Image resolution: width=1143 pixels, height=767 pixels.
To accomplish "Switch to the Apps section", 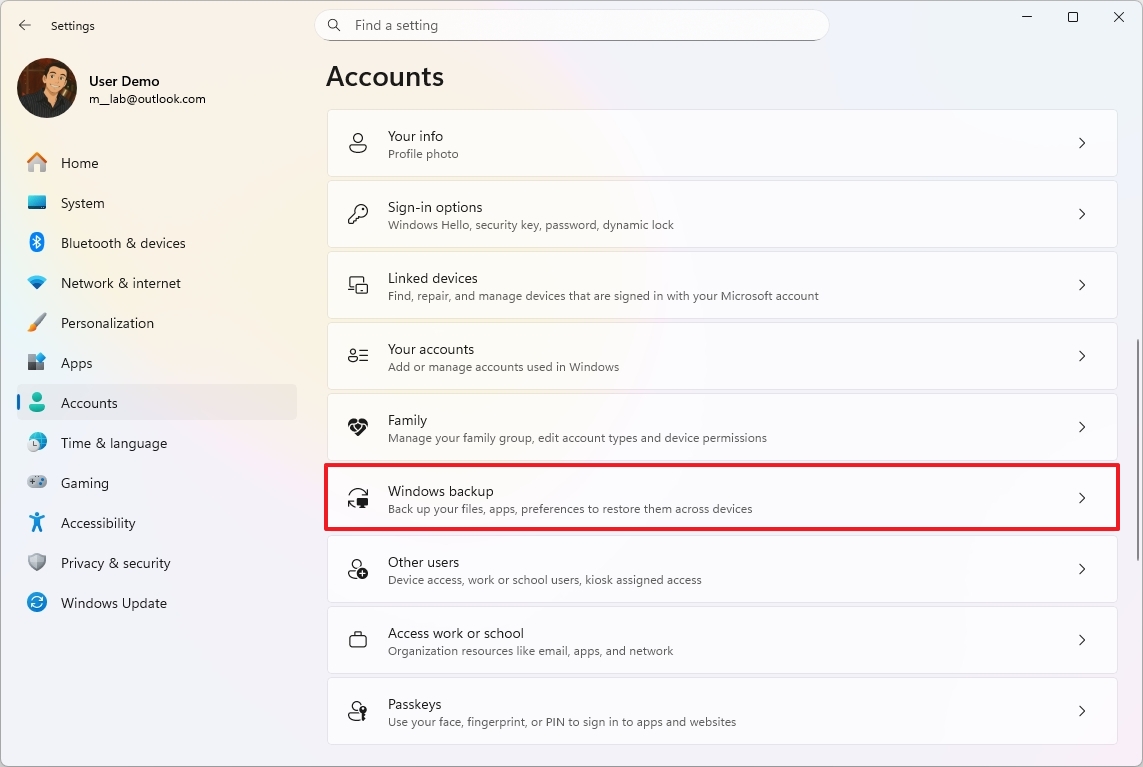I will click(x=76, y=362).
